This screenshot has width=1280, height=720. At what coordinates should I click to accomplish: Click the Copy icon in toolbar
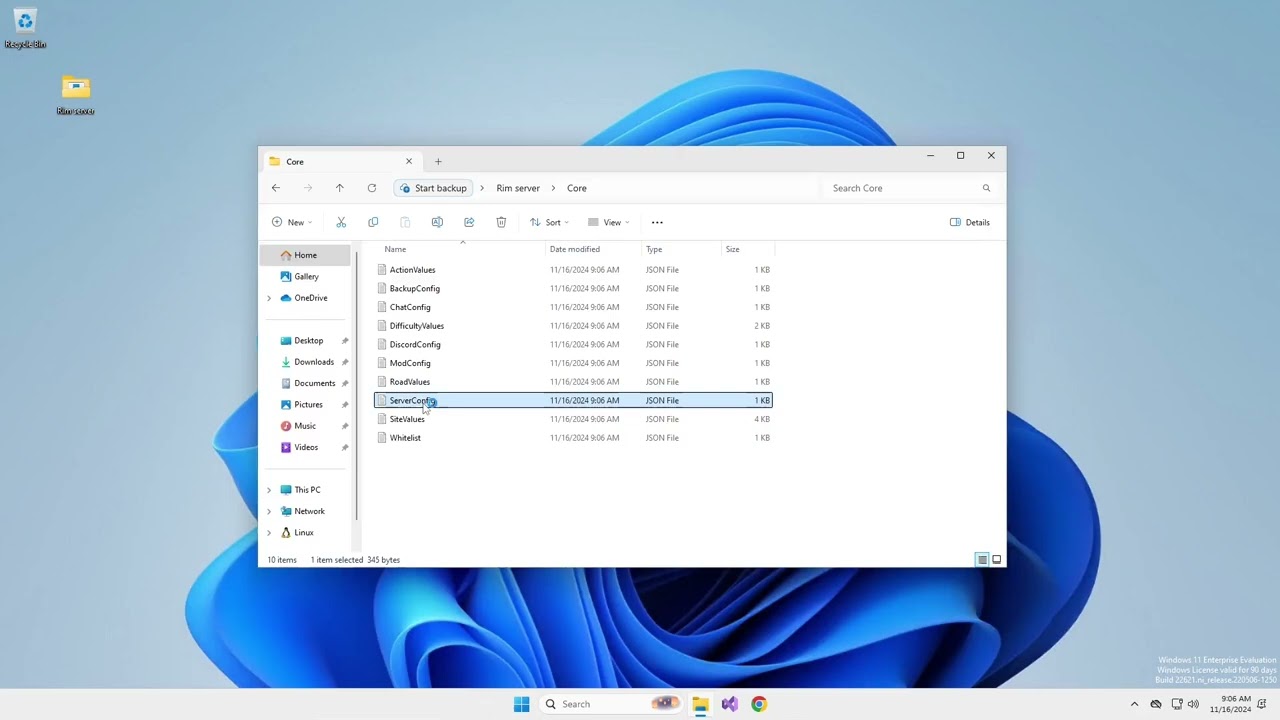pyautogui.click(x=373, y=222)
